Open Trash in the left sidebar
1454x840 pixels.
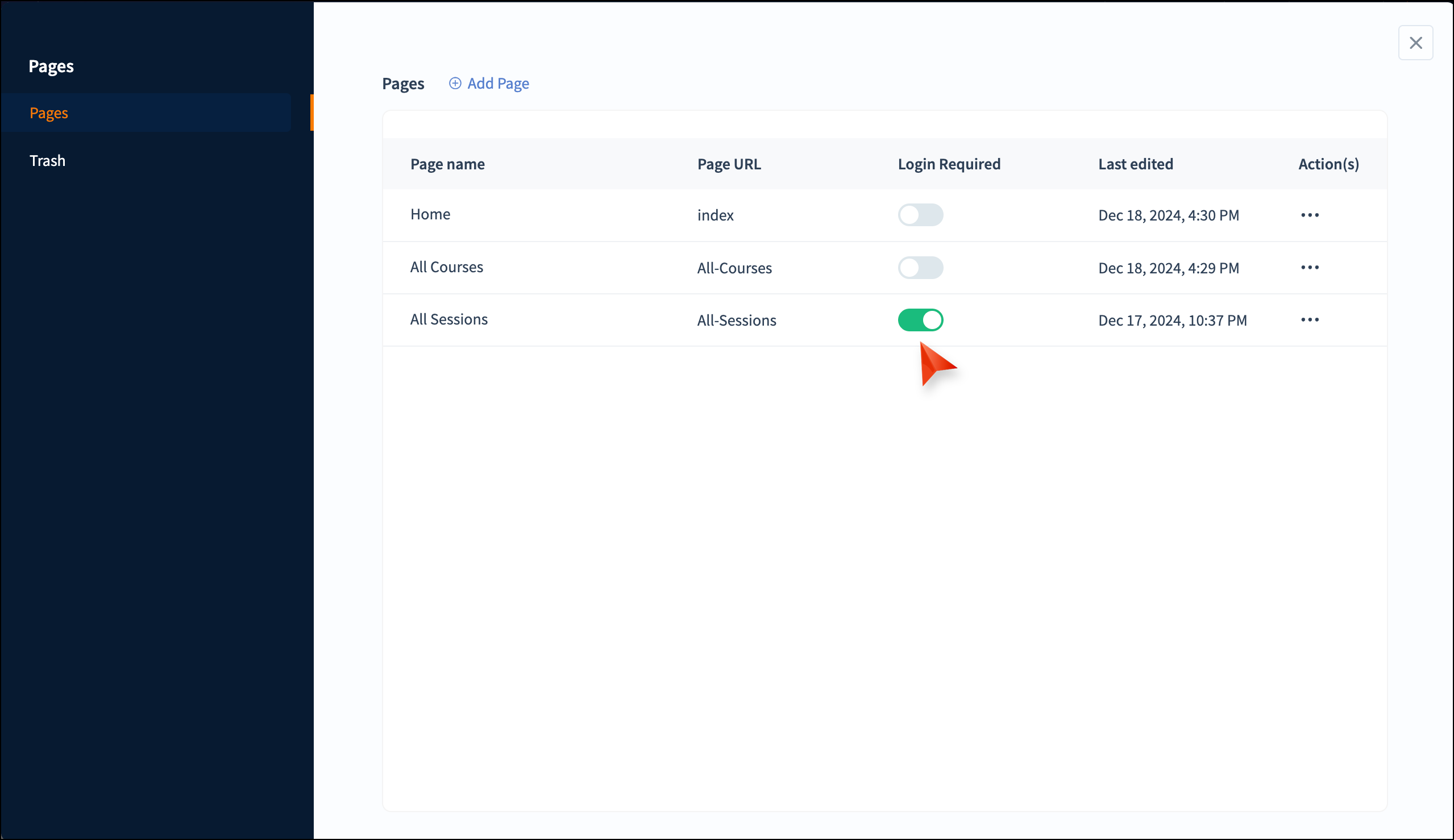pos(47,160)
